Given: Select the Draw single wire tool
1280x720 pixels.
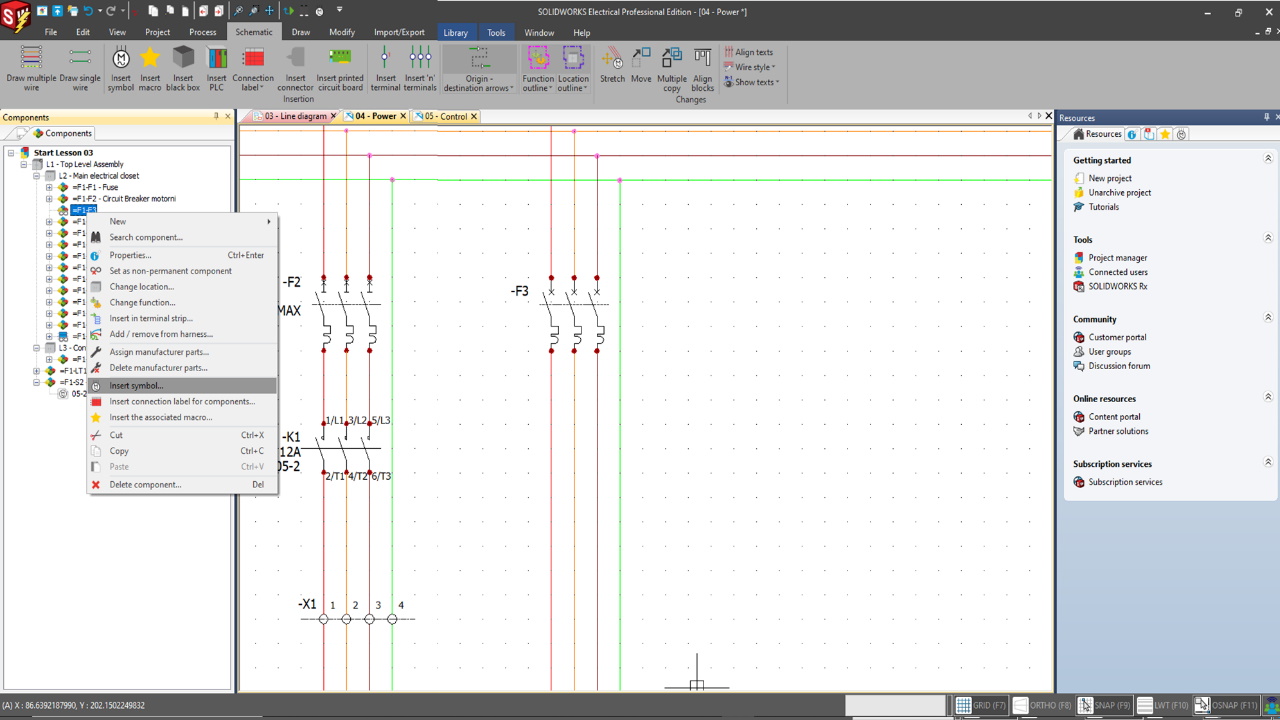Looking at the screenshot, I should [x=80, y=68].
